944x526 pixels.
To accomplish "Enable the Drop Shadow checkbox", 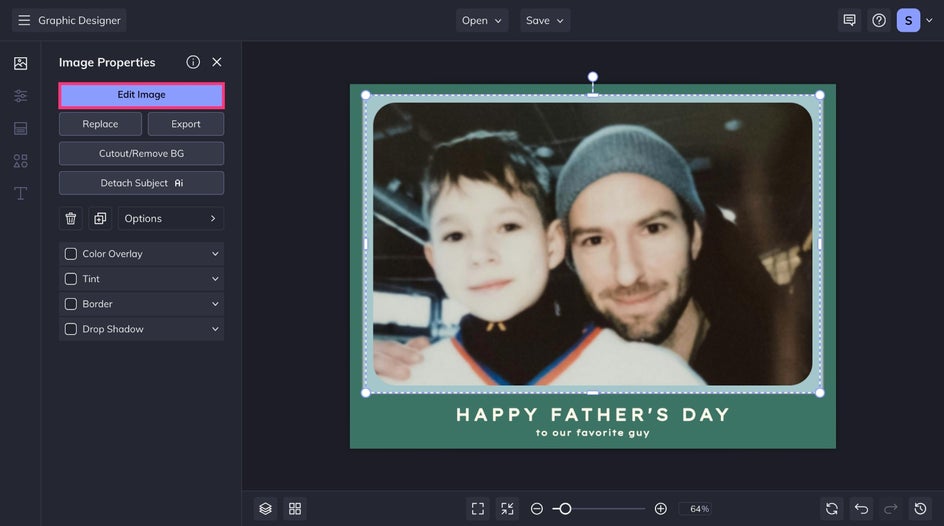I will (70, 329).
